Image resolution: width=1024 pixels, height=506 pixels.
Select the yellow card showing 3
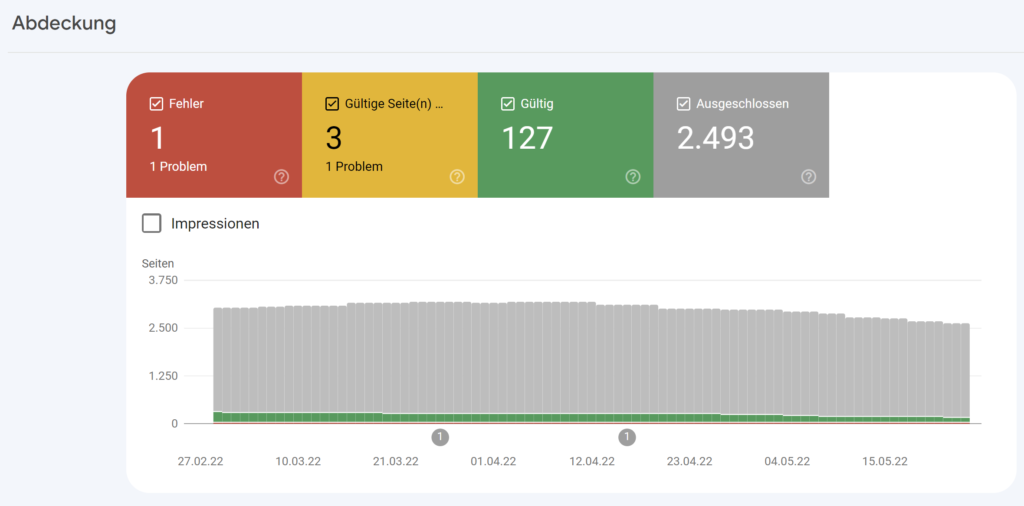(x=390, y=135)
